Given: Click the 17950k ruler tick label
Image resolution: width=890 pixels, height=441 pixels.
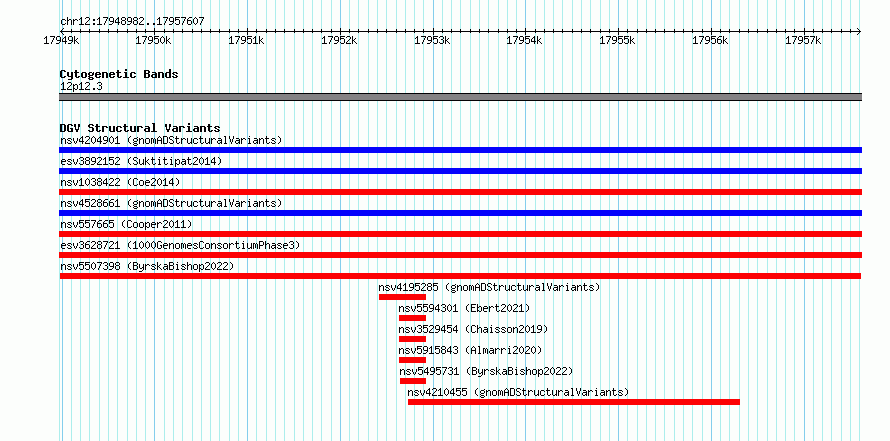Looking at the screenshot, I should coord(154,41).
